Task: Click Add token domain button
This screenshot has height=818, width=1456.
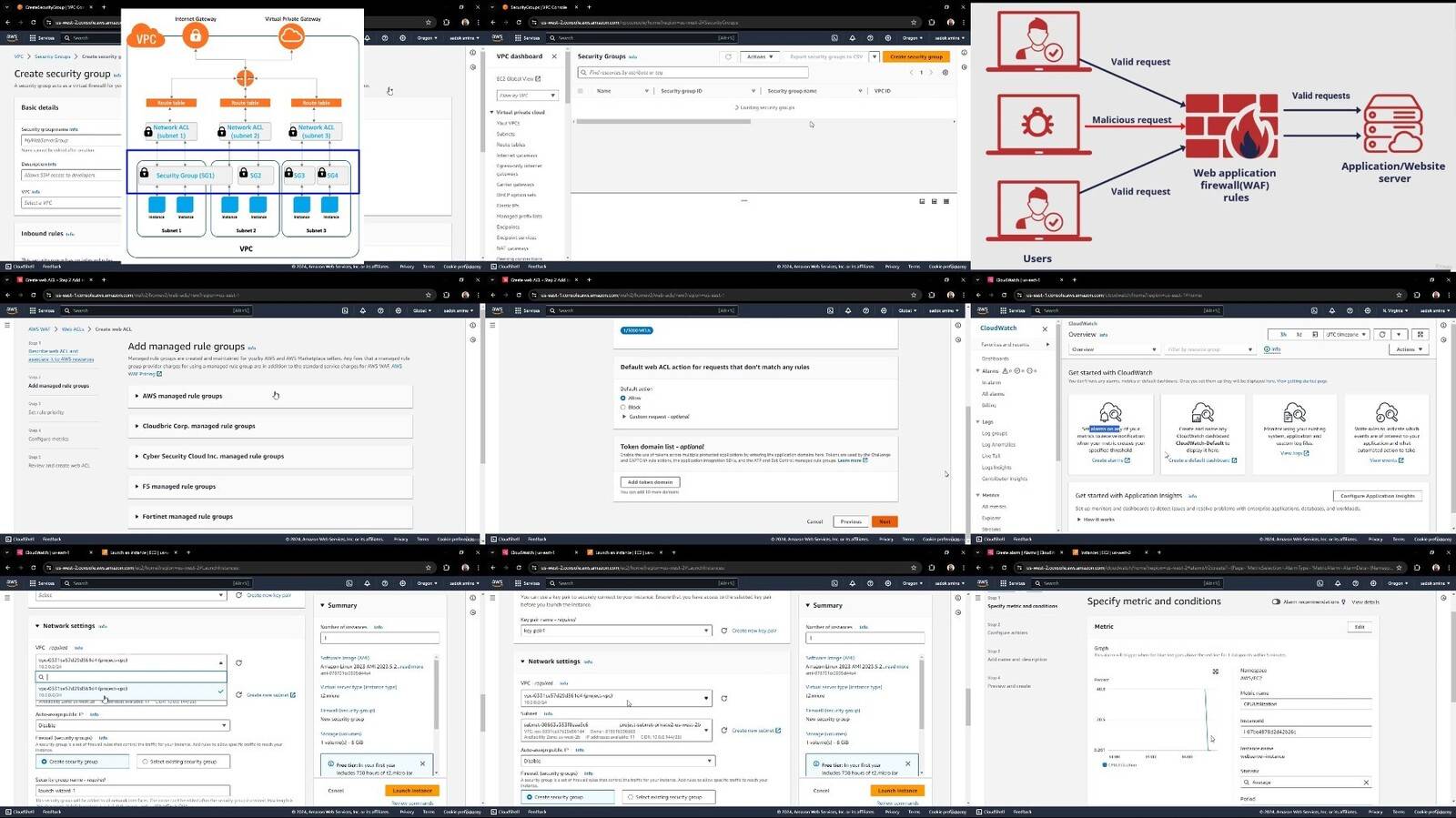Action: (650, 482)
